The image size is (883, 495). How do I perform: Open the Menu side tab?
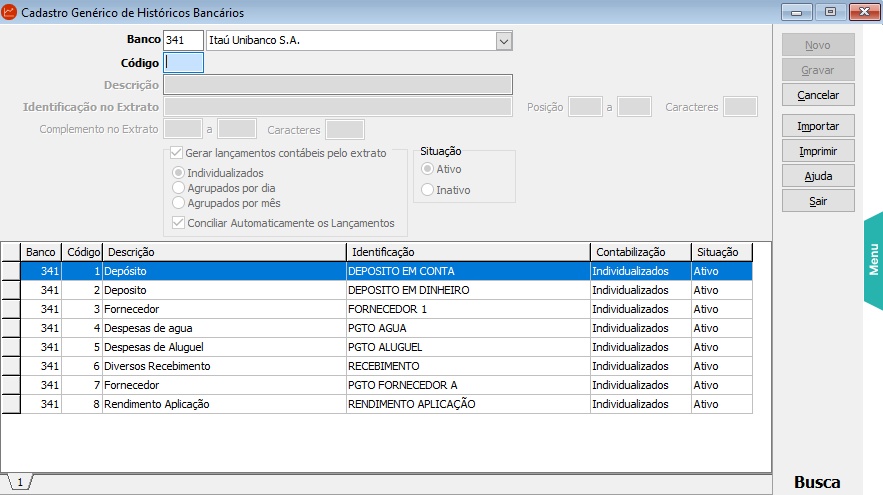[873, 259]
